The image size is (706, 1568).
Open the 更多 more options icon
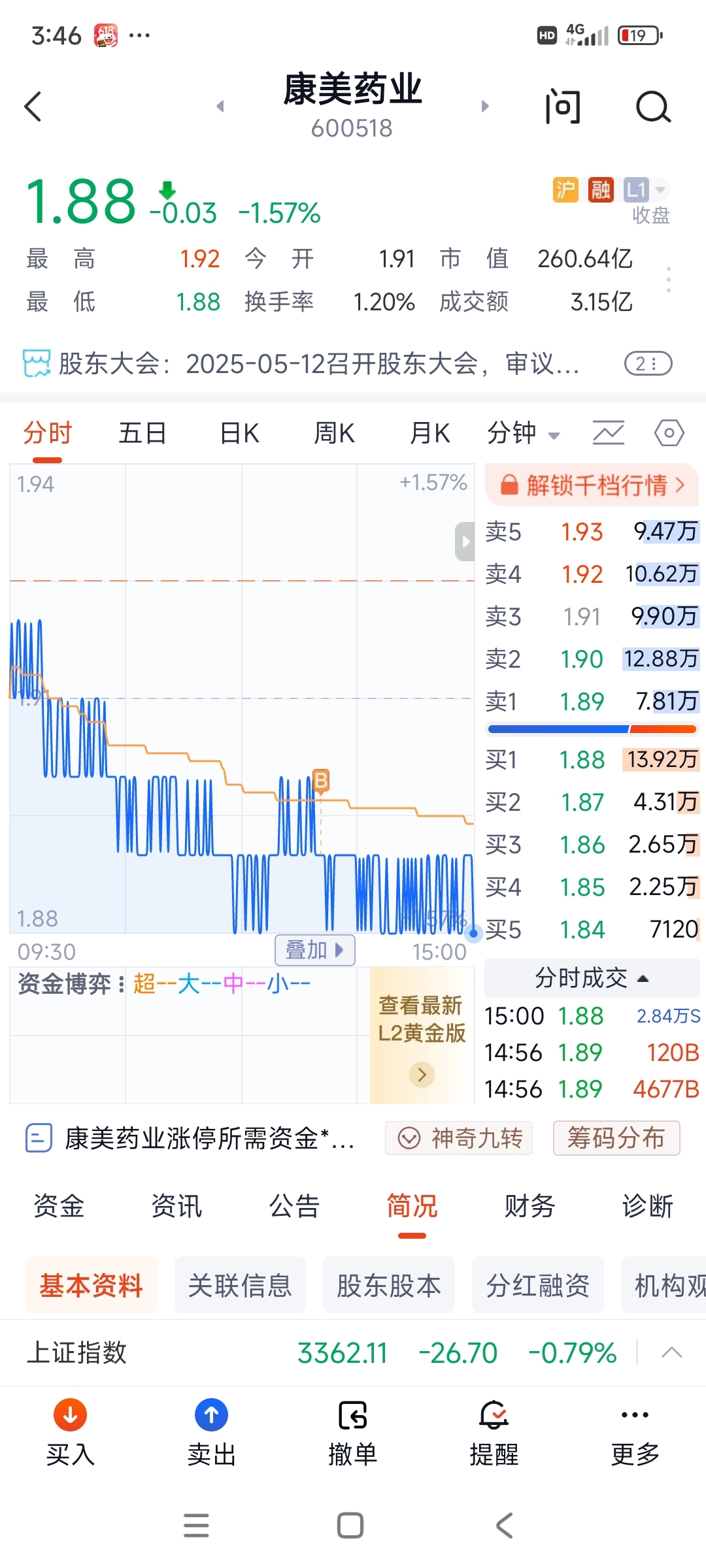635,1415
